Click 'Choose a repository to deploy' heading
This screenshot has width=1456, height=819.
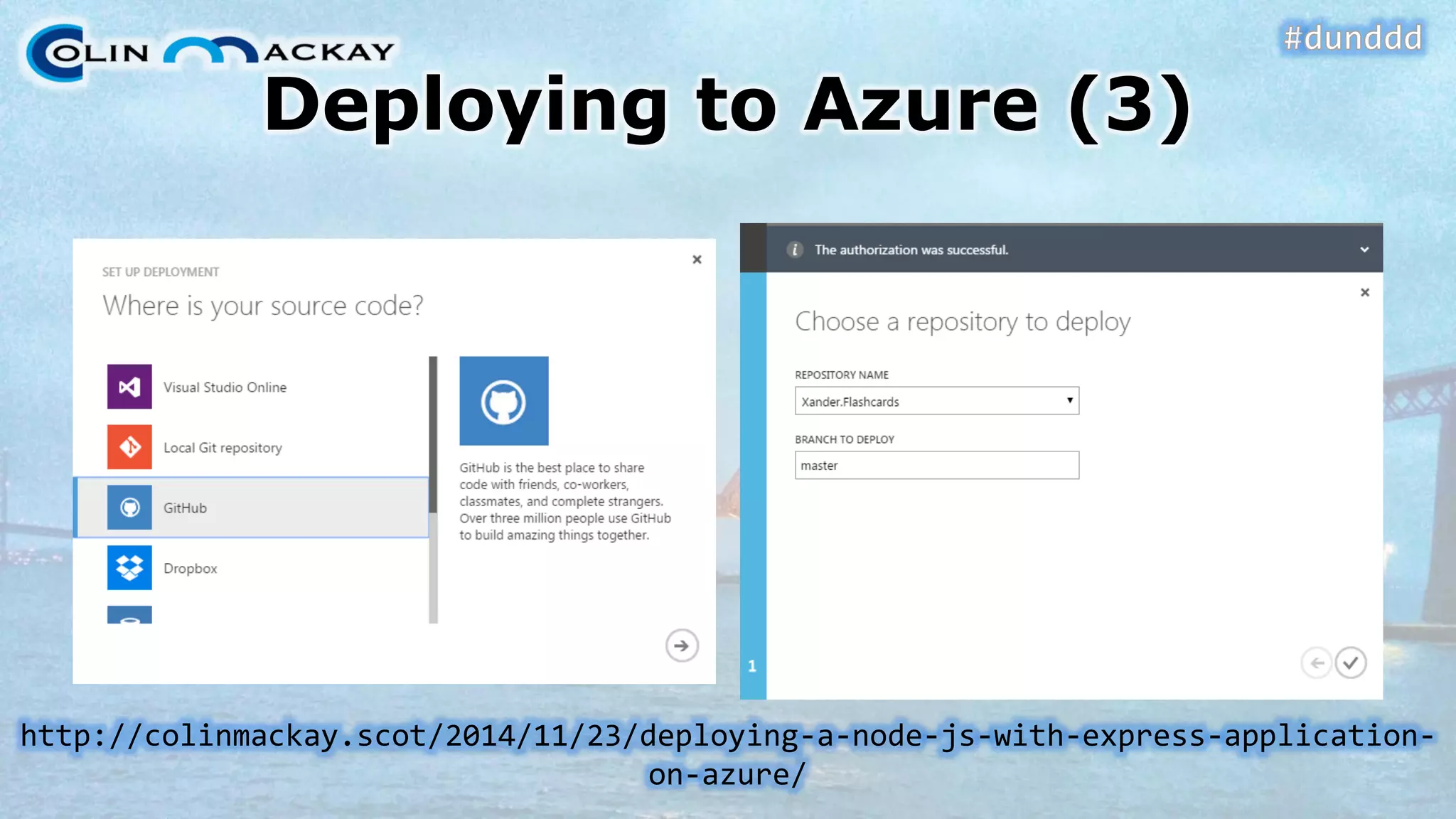point(963,321)
